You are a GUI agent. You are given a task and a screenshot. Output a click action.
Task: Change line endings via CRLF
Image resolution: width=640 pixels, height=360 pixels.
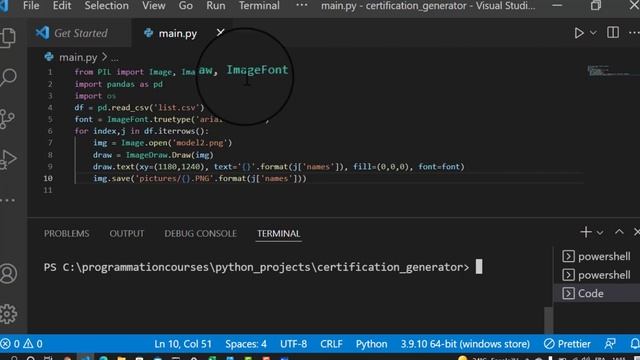[x=331, y=344]
